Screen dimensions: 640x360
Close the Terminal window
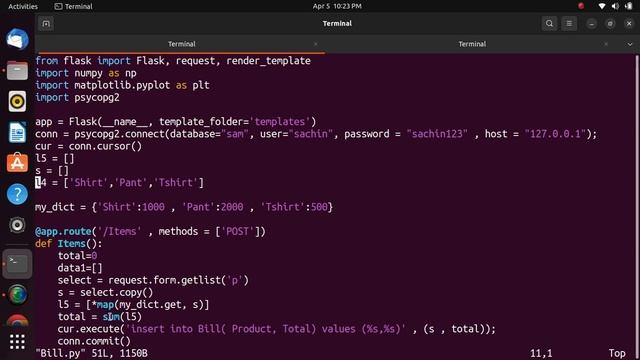click(629, 24)
